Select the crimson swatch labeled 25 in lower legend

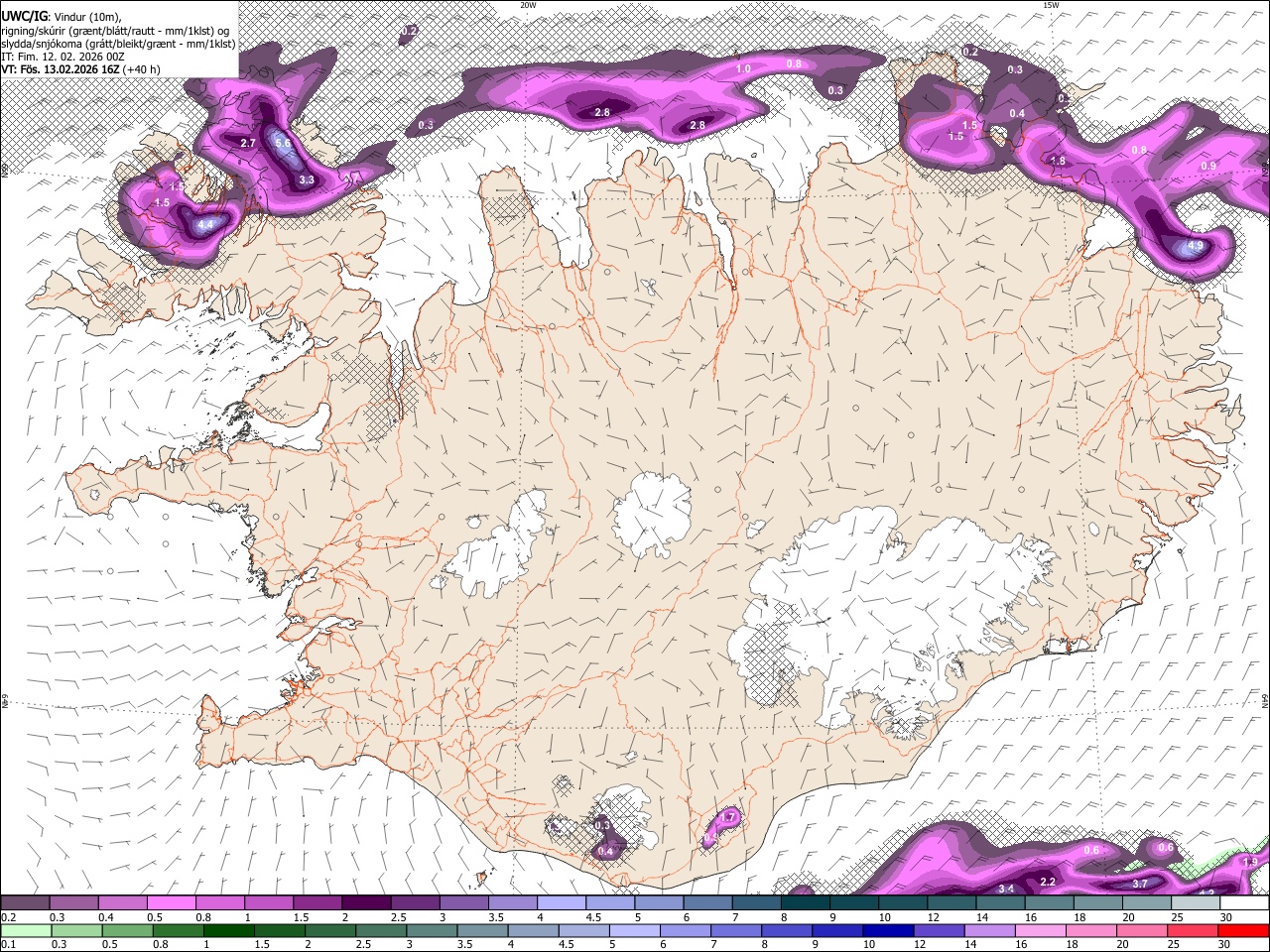[x=1192, y=930]
